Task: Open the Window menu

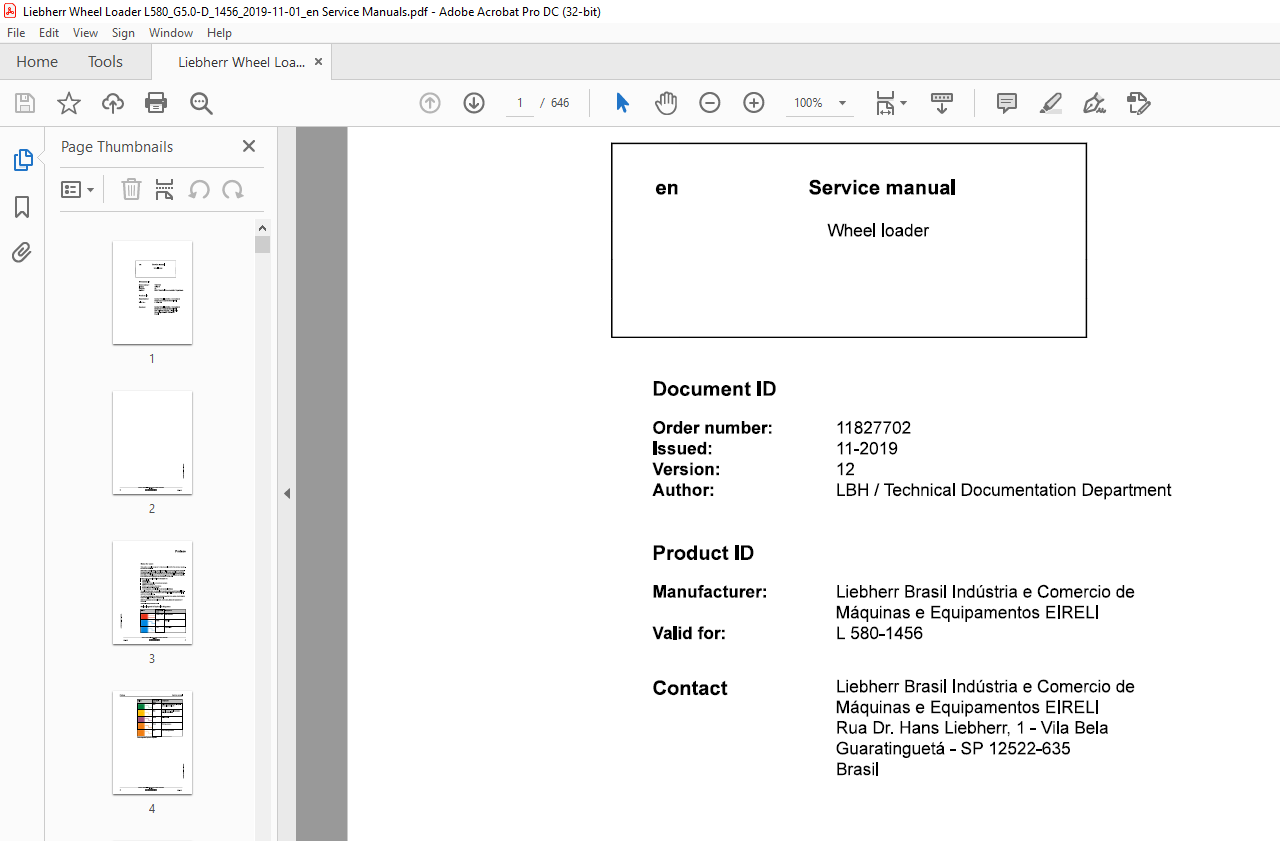Action: 171,33
